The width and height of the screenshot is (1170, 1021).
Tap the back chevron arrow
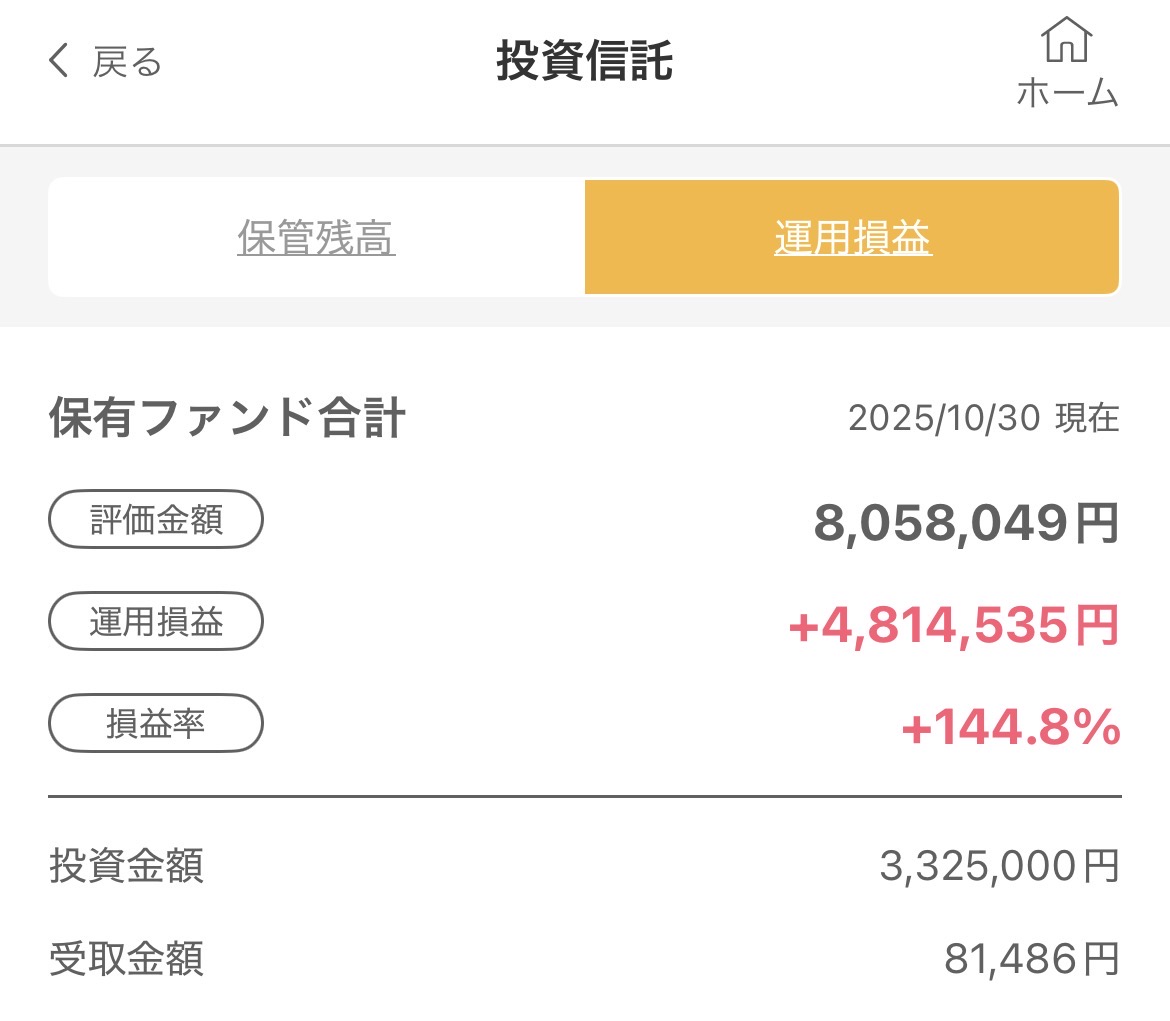(59, 62)
